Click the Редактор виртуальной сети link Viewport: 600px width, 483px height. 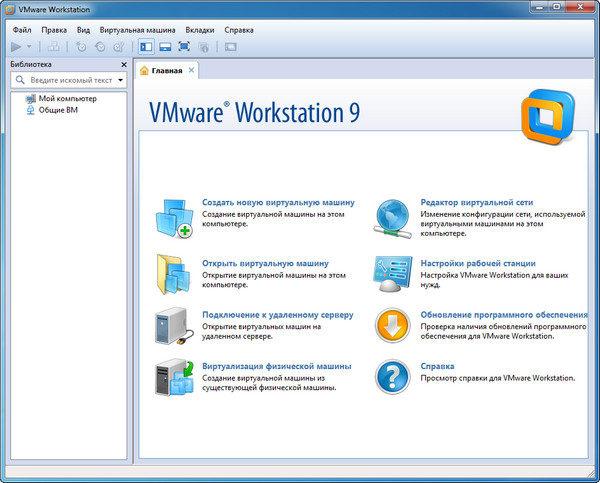pos(477,202)
